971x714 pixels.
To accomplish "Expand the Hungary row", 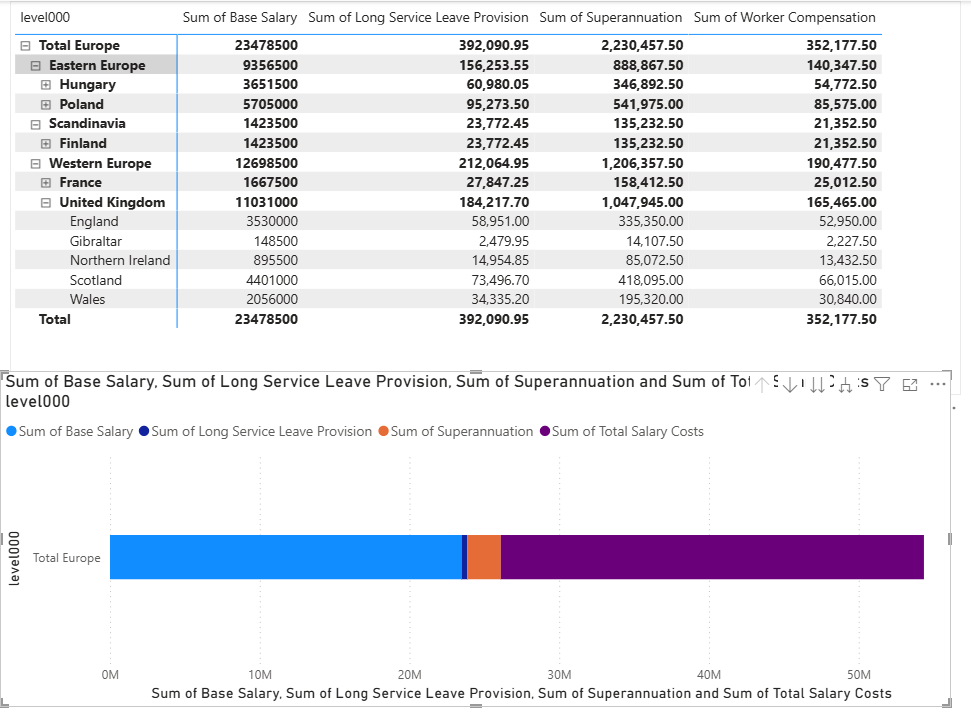I will (x=46, y=85).
